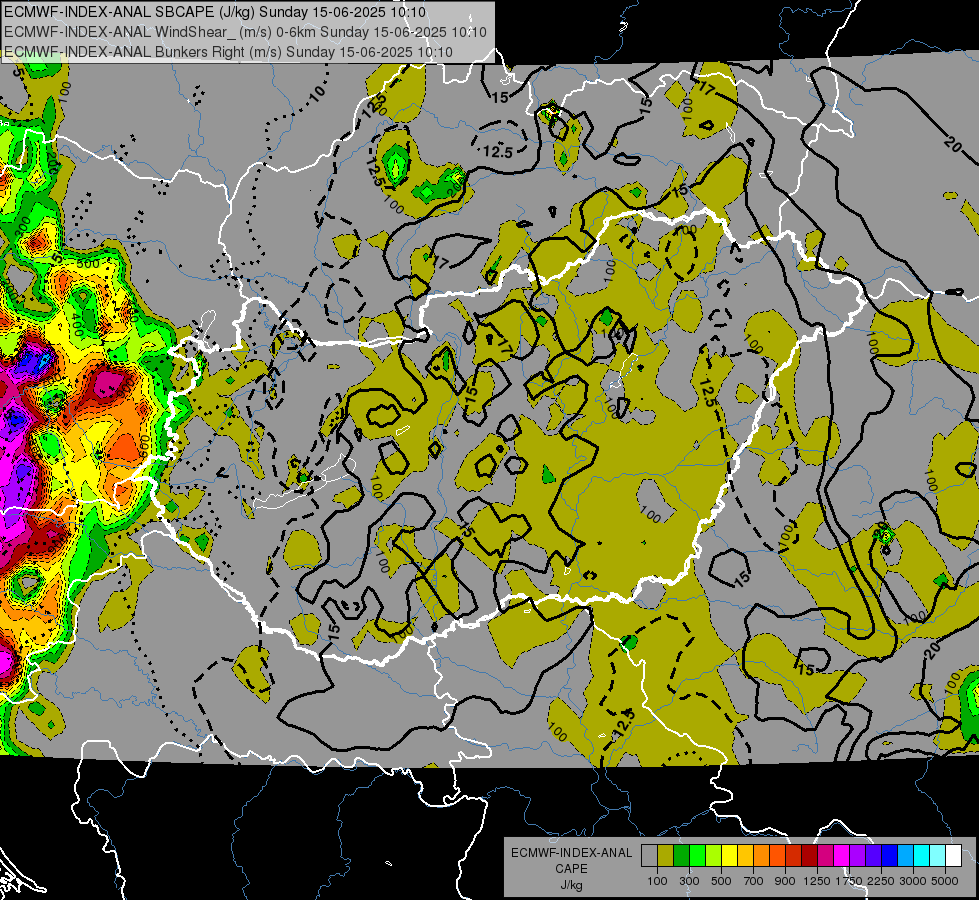979x900 pixels.
Task: Choose the yellow-green swatch left of 500
Action: [x=714, y=856]
